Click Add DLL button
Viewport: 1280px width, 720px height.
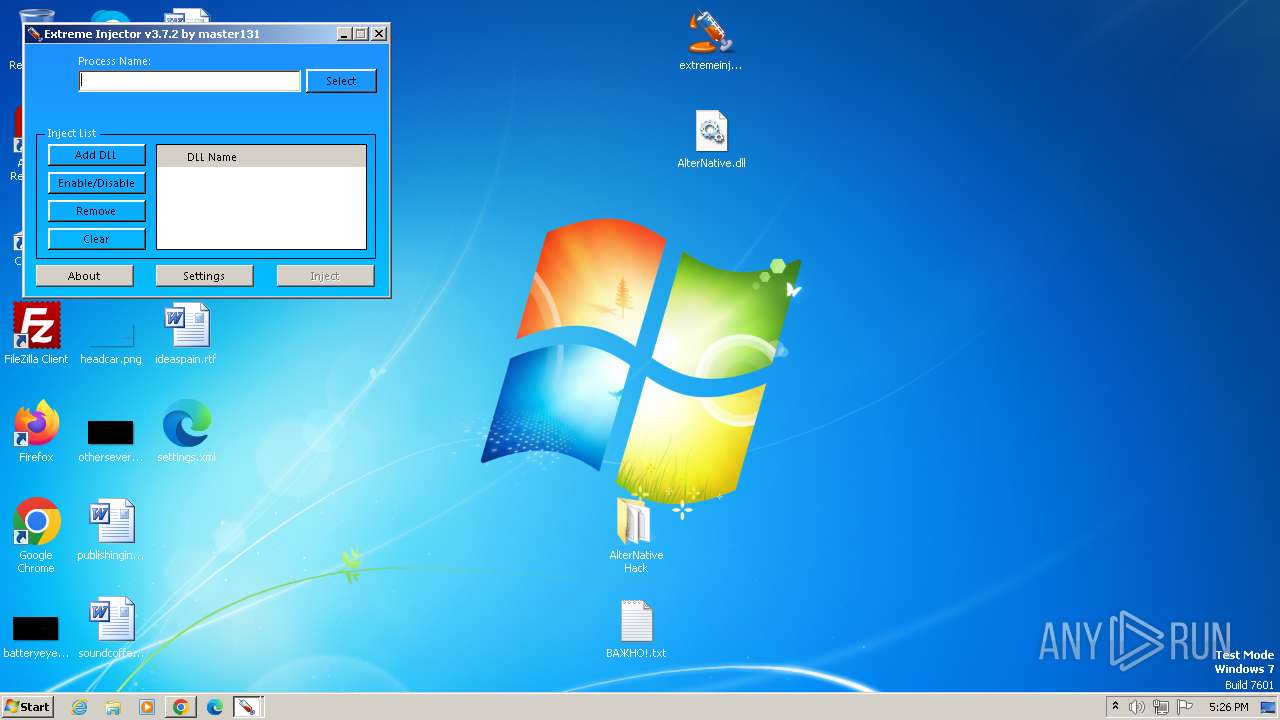[96, 155]
